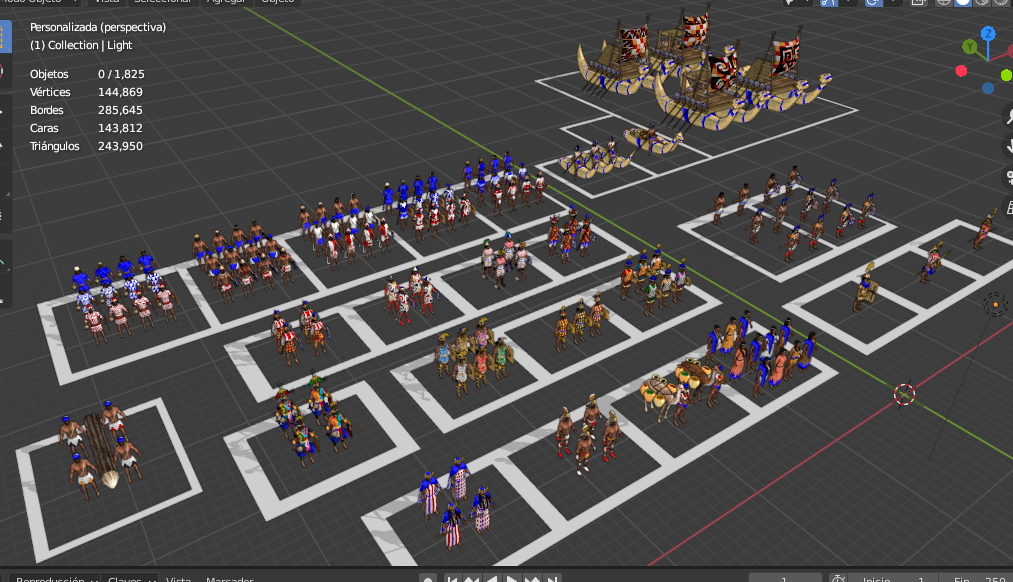Screen dimensions: 1013x582
Task: Click the light green negative Y gizmo dot
Action: coord(1007,76)
